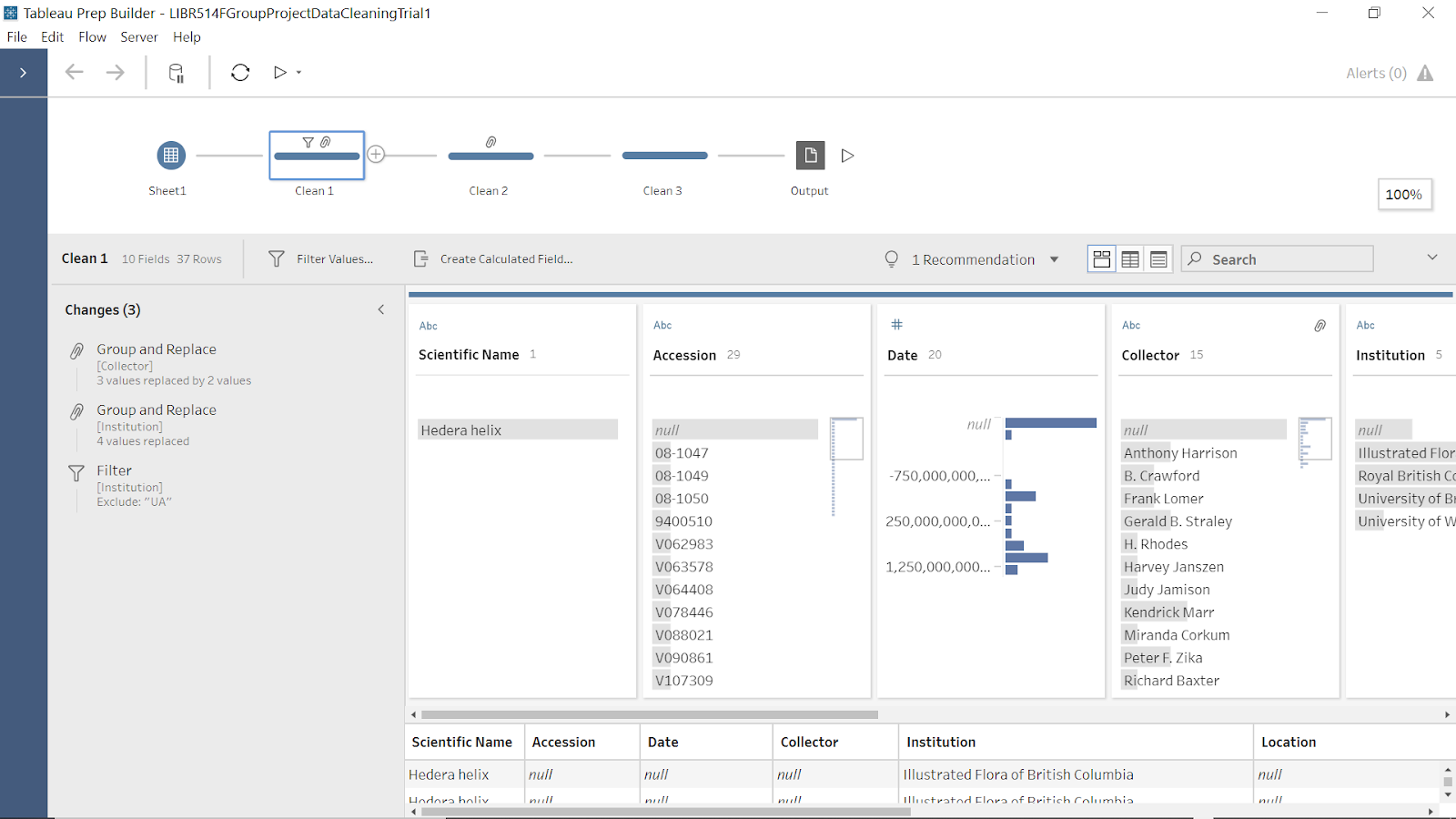Select collector Richard Baxter
Screen dimensions: 1456x819
pos(1171,681)
